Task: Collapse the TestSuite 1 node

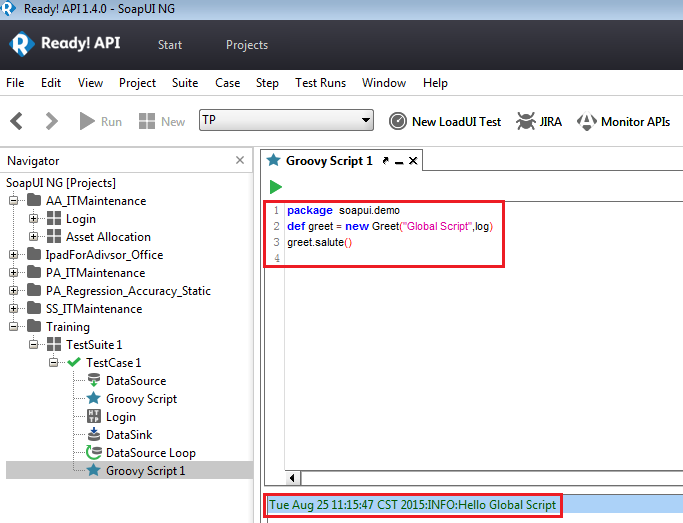Action: (x=34, y=344)
